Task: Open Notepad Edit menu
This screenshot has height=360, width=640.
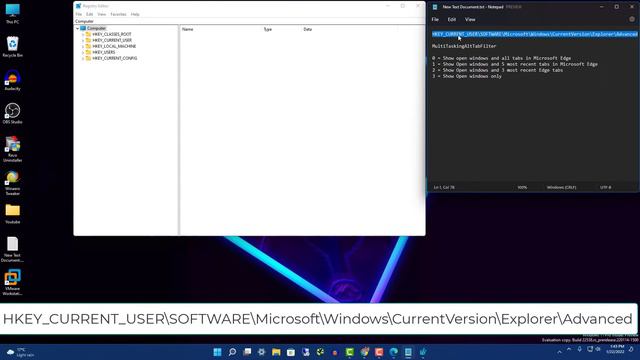Action: click(451, 19)
